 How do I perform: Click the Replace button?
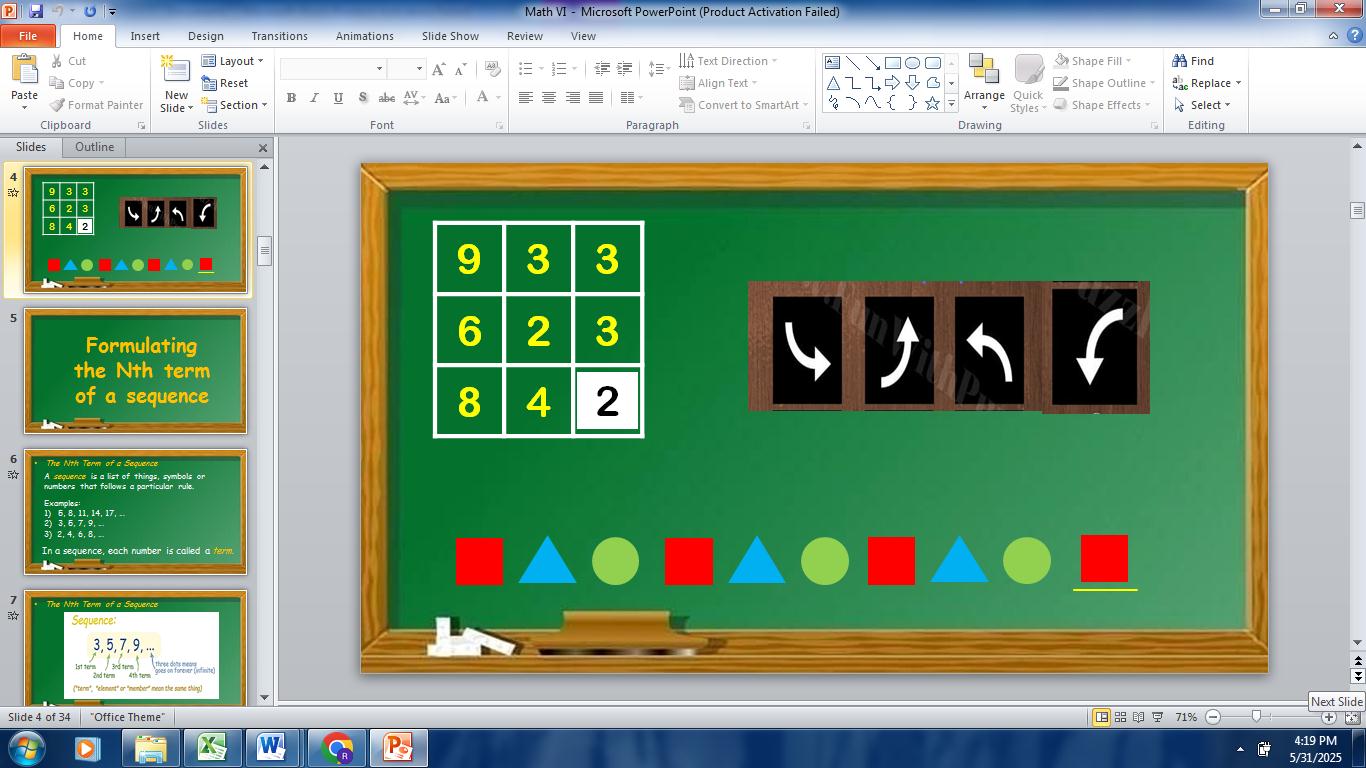pos(1207,83)
